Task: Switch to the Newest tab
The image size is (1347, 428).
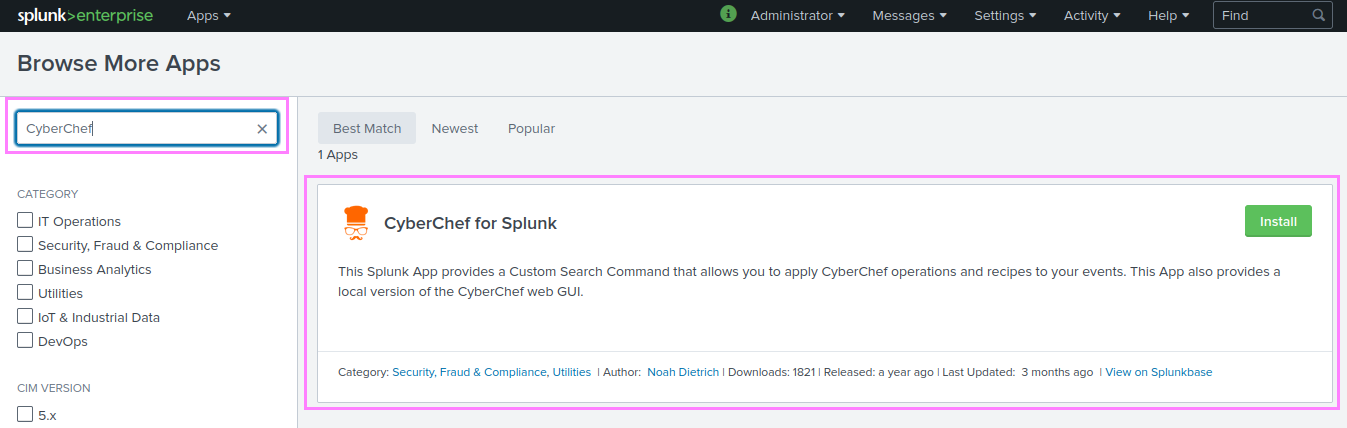Action: click(x=455, y=128)
